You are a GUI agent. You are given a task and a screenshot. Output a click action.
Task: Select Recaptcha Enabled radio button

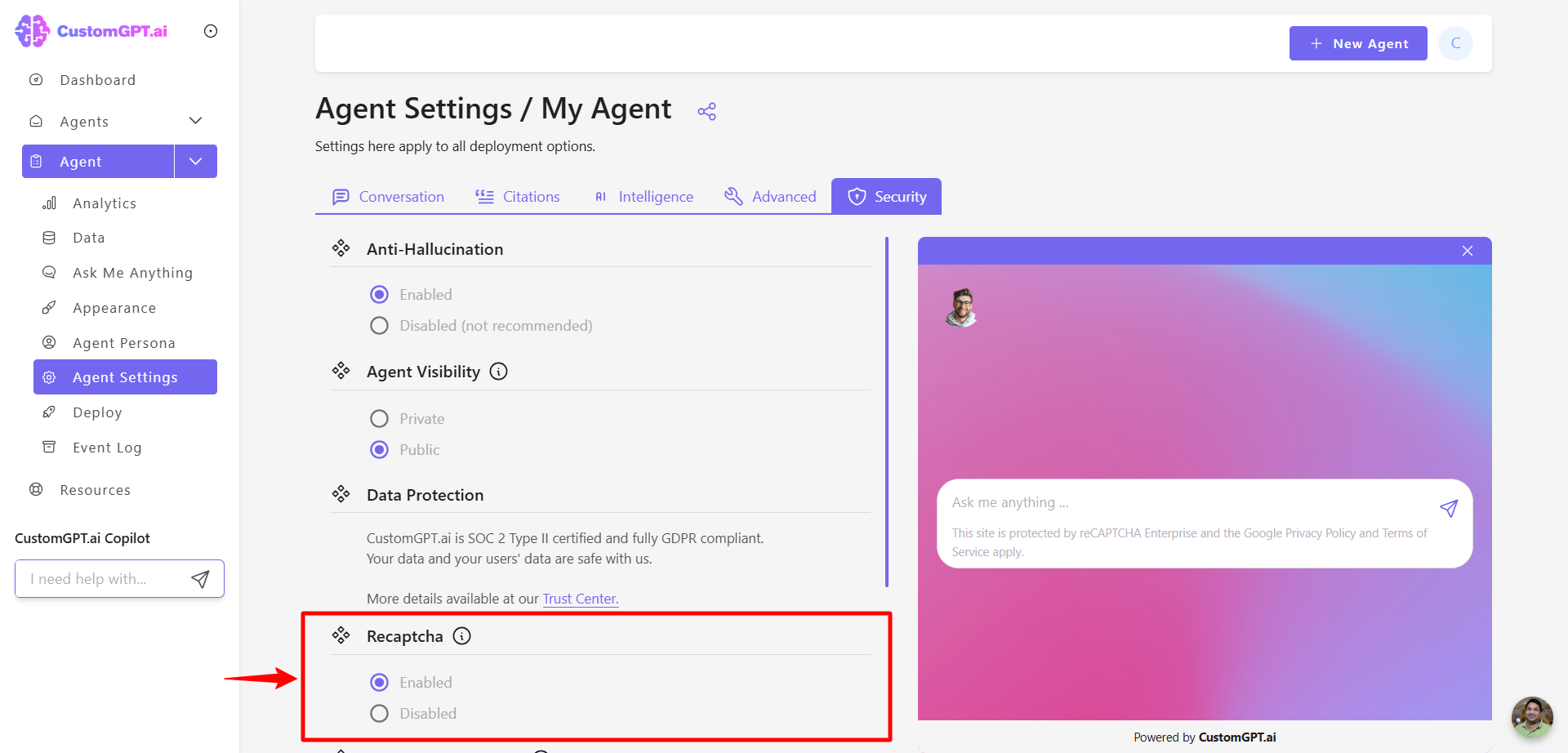379,683
